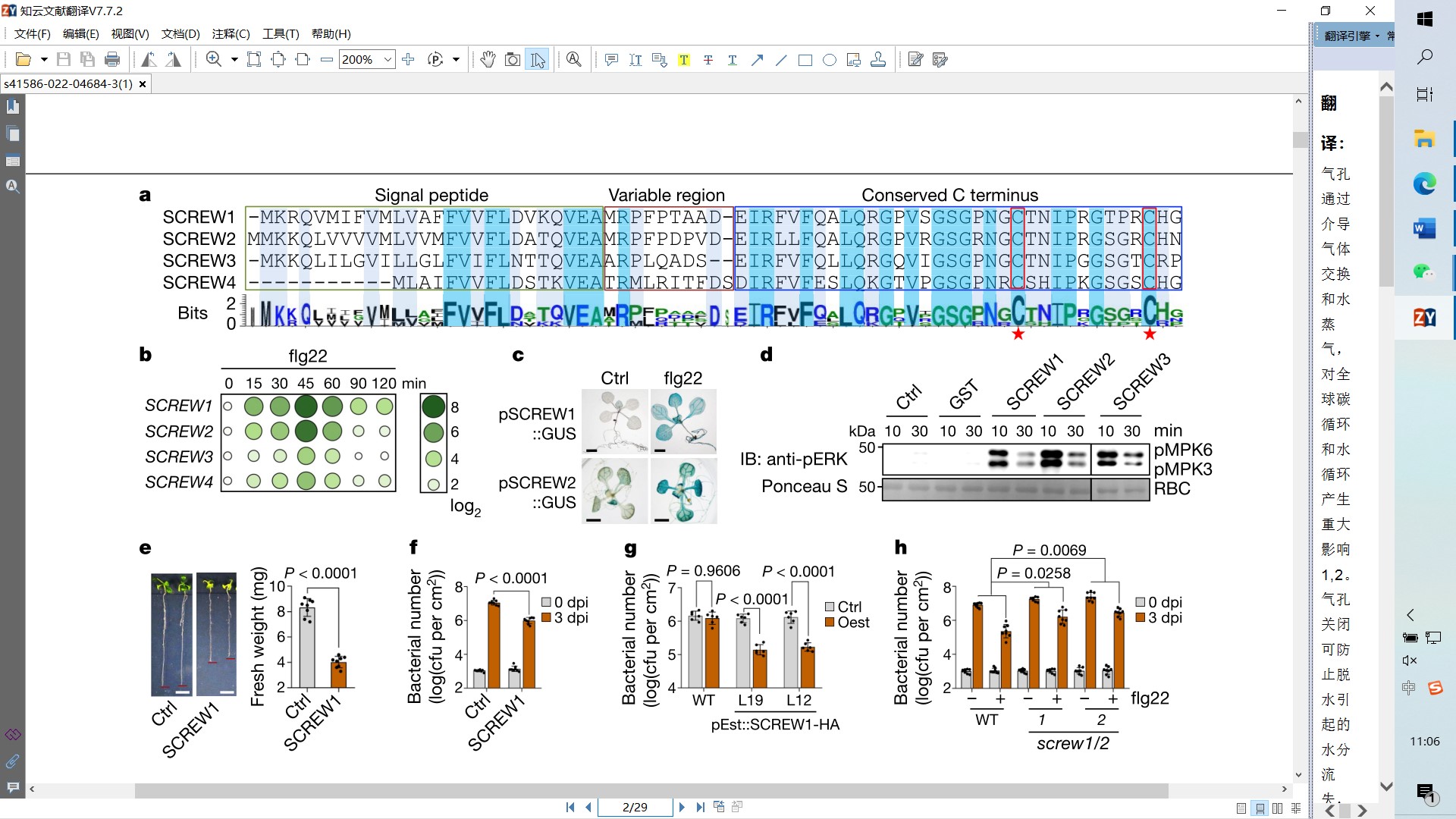This screenshot has height=819, width=1456.
Task: Switch to continuous page view mode
Action: (x=1260, y=808)
